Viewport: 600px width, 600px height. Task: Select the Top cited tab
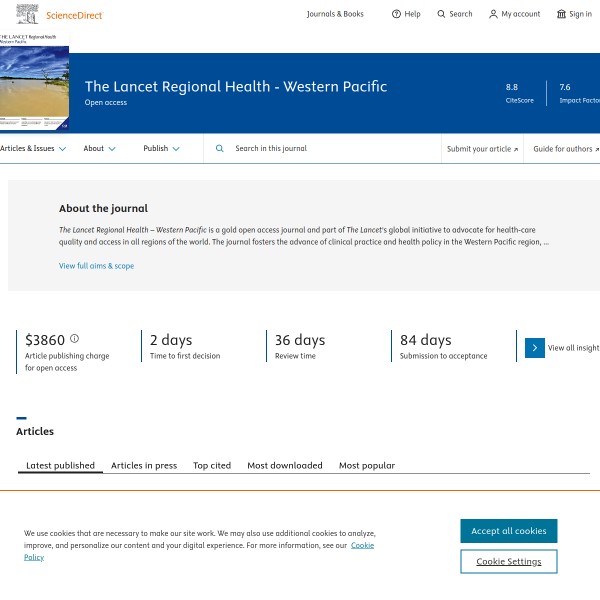point(212,465)
